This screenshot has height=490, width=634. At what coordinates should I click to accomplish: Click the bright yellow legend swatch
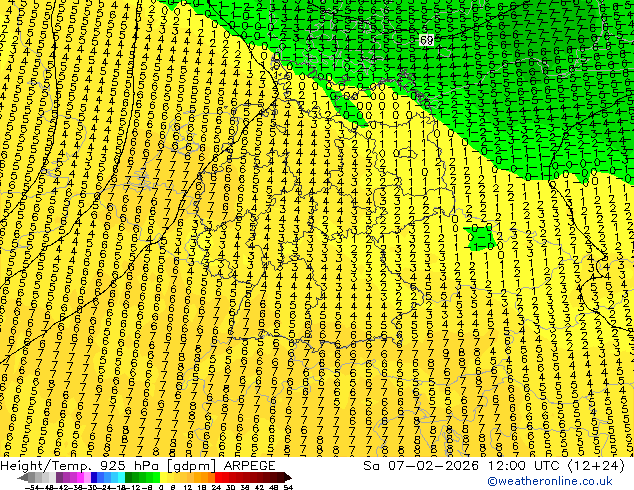(x=163, y=477)
